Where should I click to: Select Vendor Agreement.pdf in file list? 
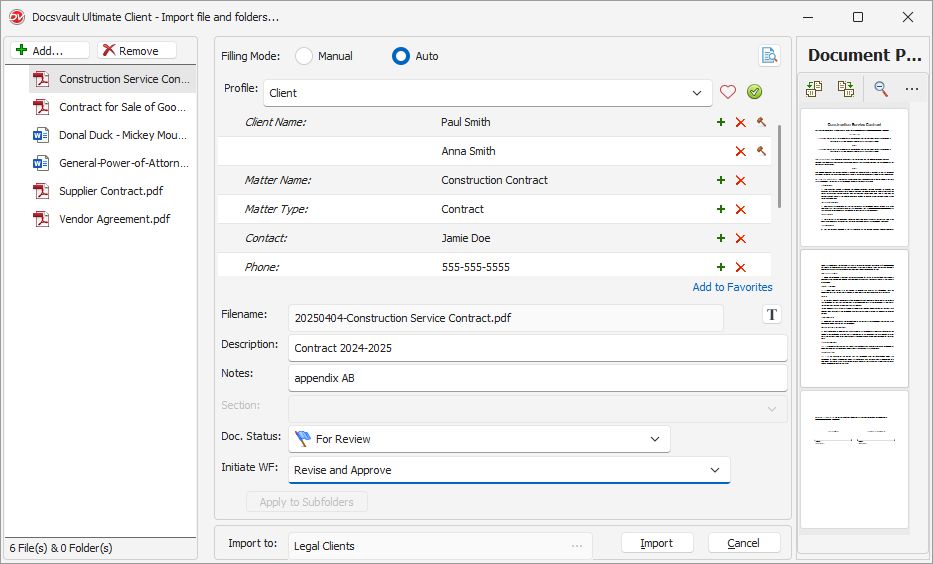tap(113, 219)
